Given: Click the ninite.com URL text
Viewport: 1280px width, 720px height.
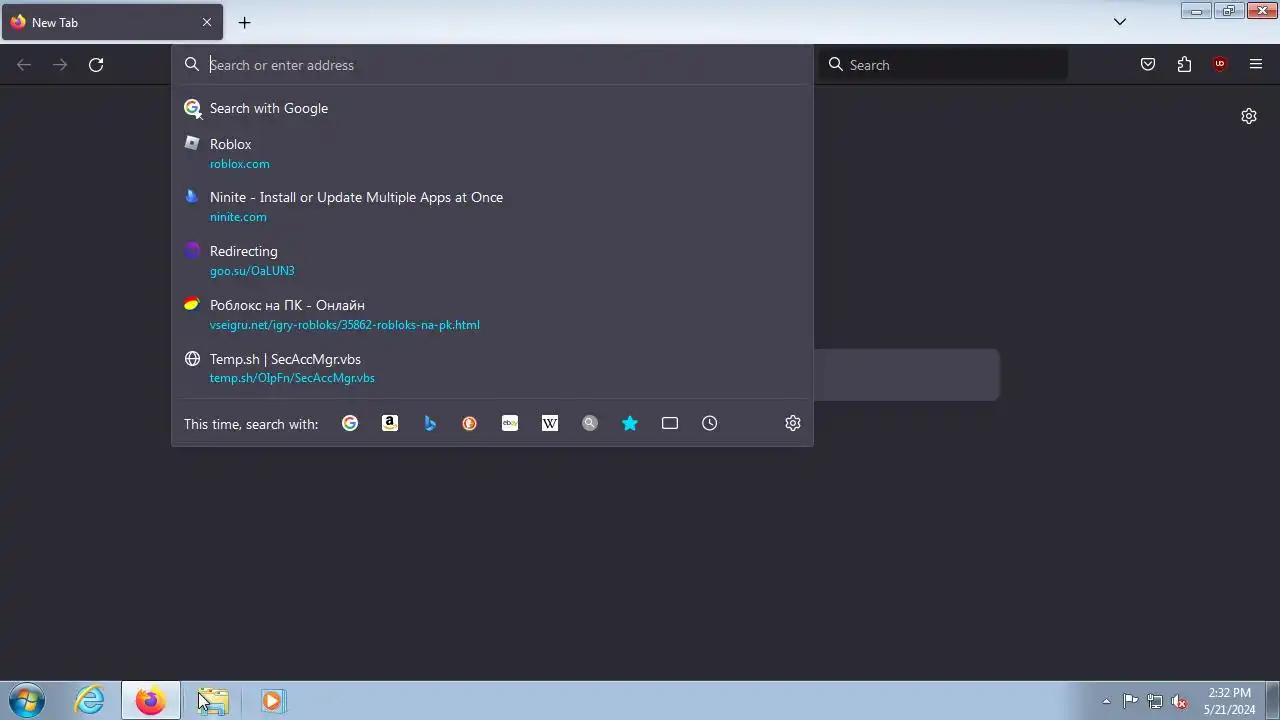Looking at the screenshot, I should click(x=238, y=217).
